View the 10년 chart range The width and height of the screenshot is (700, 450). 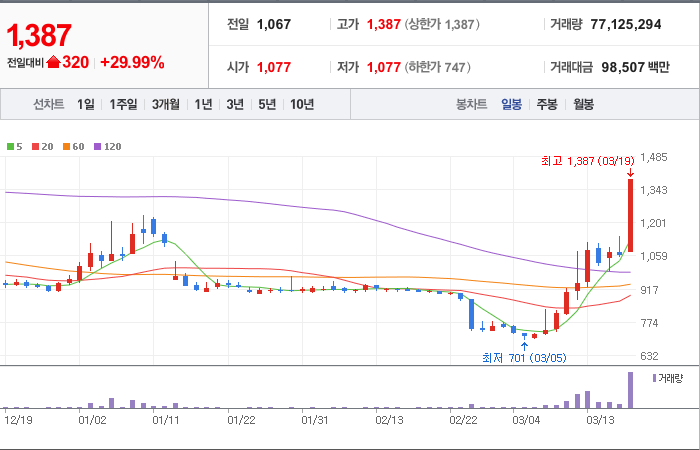click(302, 104)
